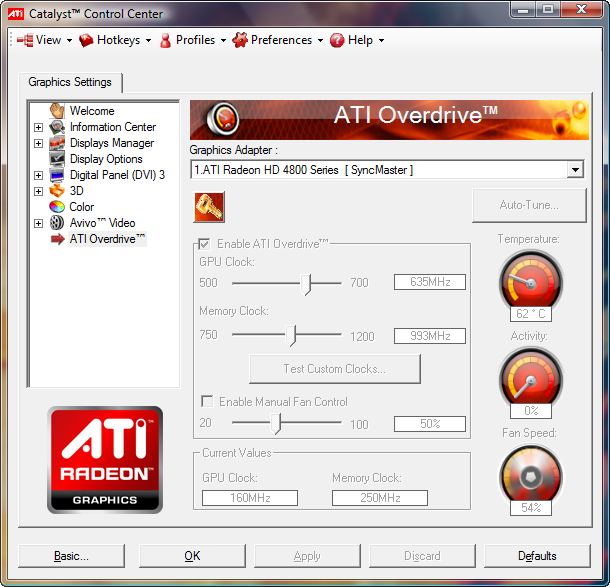Click the 50% fan control field
Viewport: 610px width, 587px height.
(430, 424)
